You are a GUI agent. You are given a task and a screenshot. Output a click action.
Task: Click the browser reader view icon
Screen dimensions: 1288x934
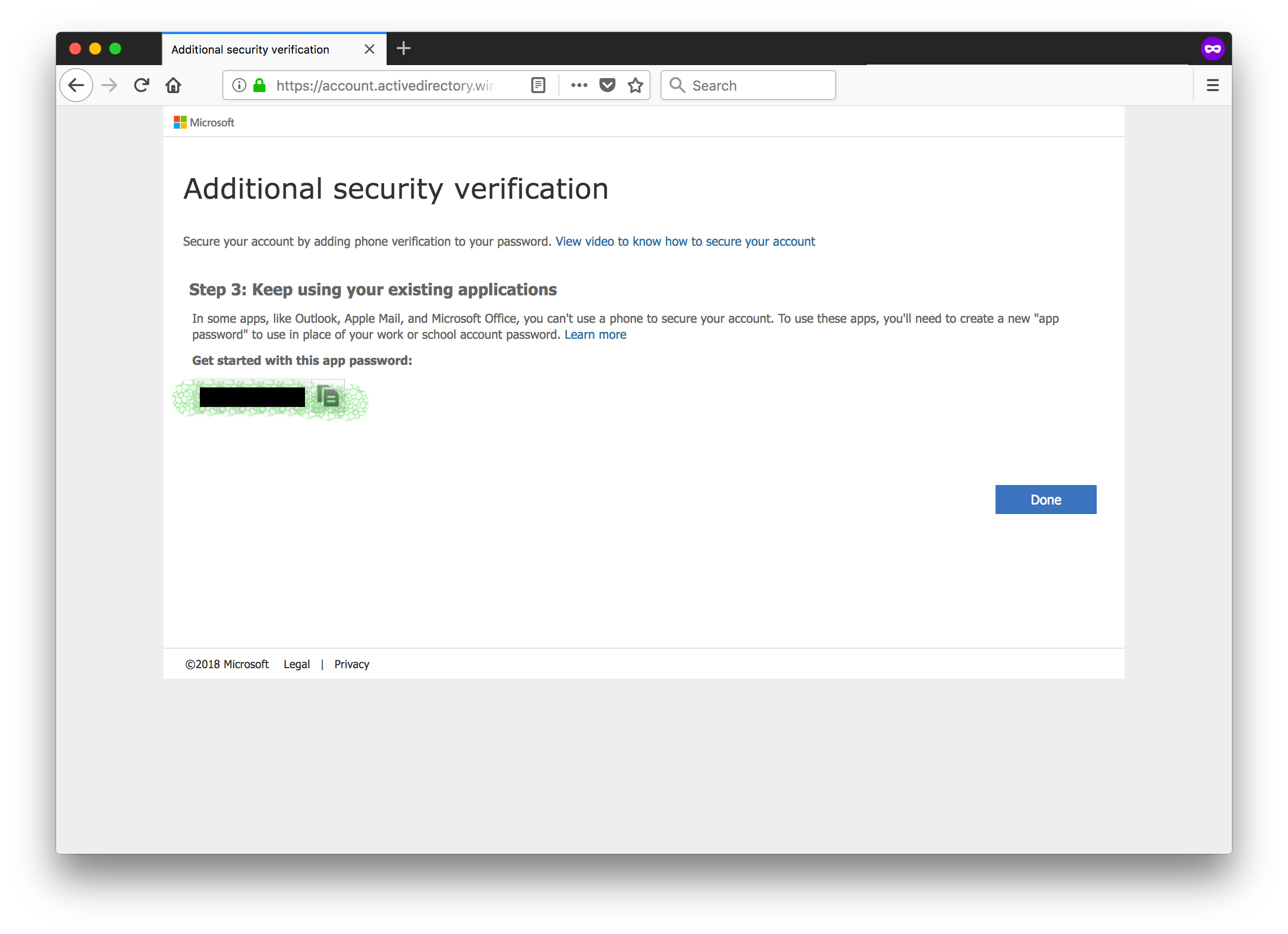(538, 85)
